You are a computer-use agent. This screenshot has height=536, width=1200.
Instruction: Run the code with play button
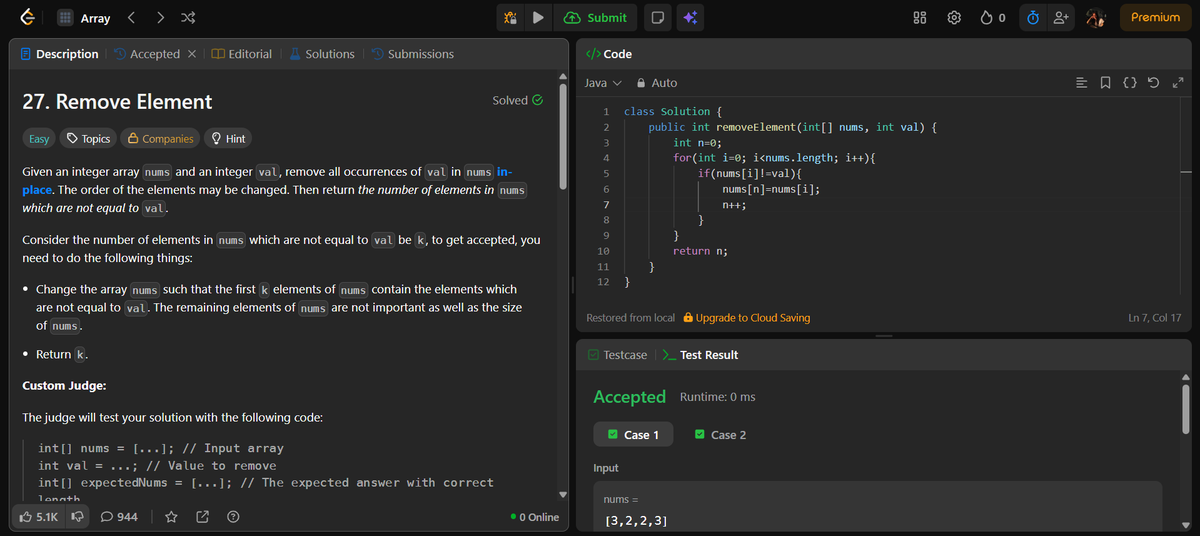coord(538,18)
